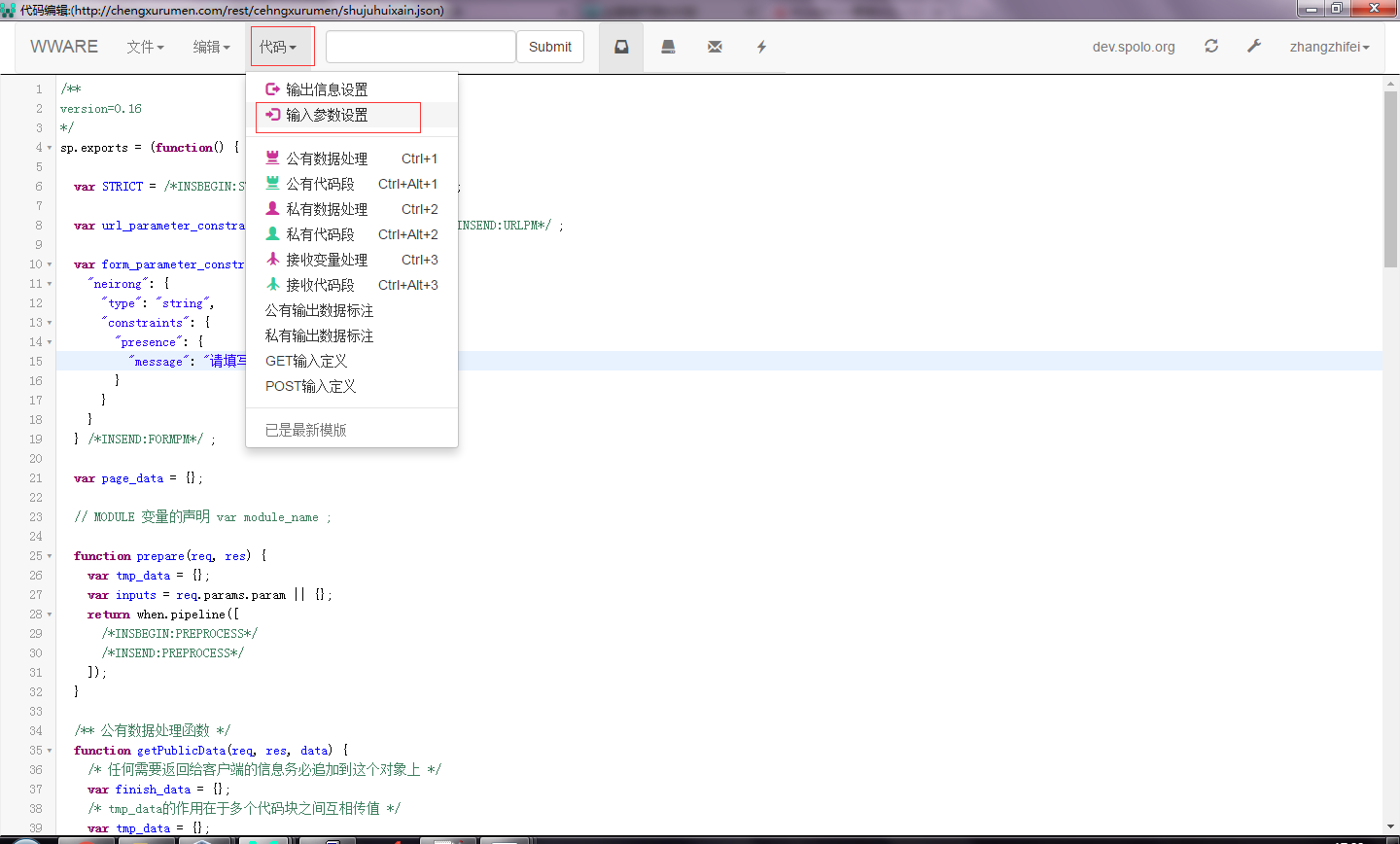
Task: Click 'return when.pipeline([' code line
Action: (x=163, y=615)
